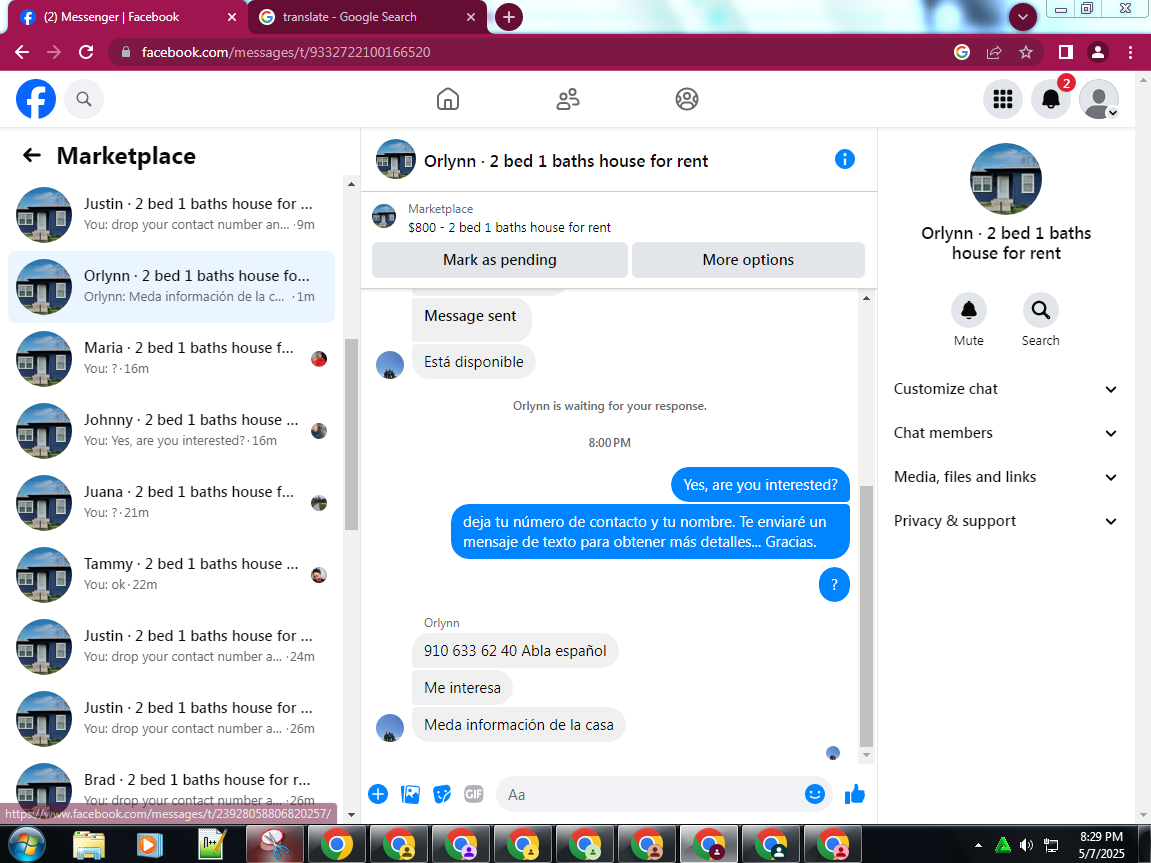Click message '910 633 62 40 Abla español'
Image resolution: width=1151 pixels, height=863 pixels.
pyautogui.click(x=515, y=651)
